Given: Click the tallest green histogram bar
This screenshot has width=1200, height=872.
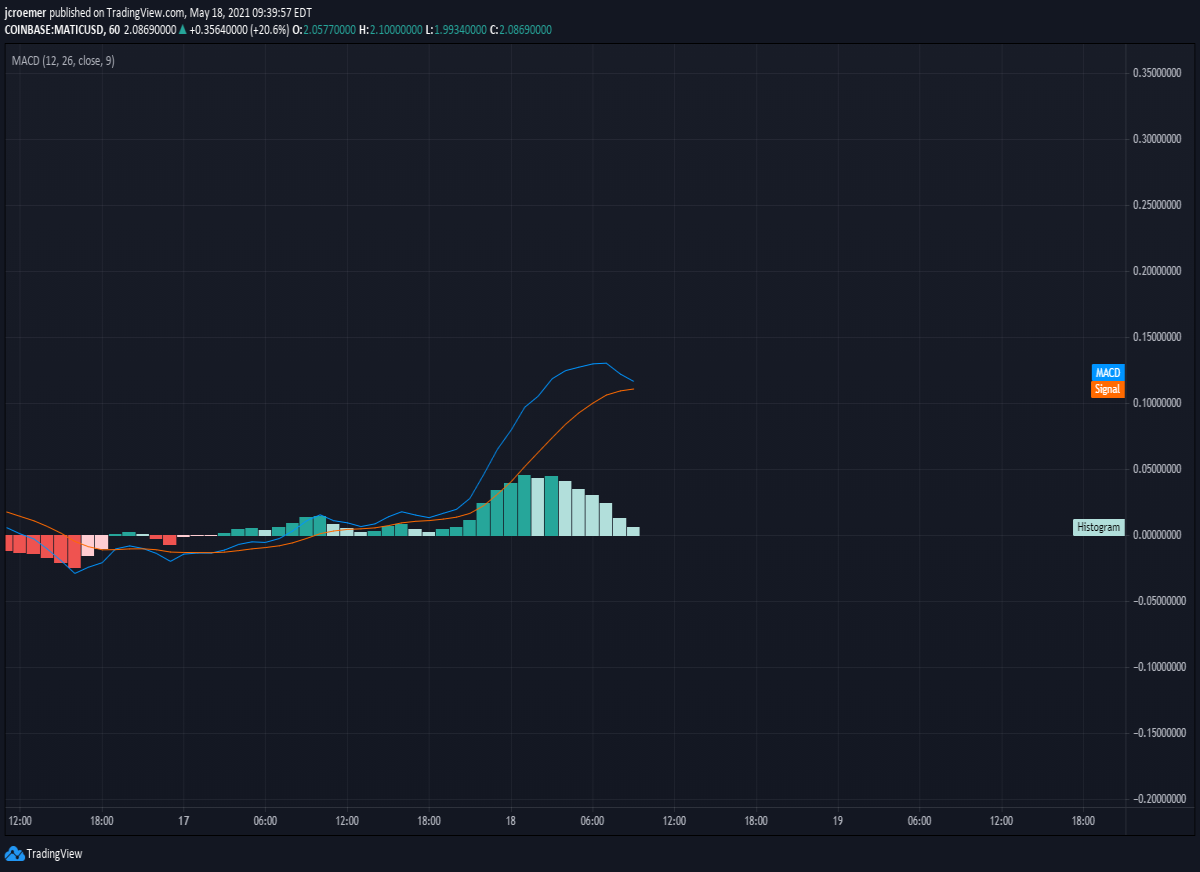Looking at the screenshot, I should click(524, 505).
